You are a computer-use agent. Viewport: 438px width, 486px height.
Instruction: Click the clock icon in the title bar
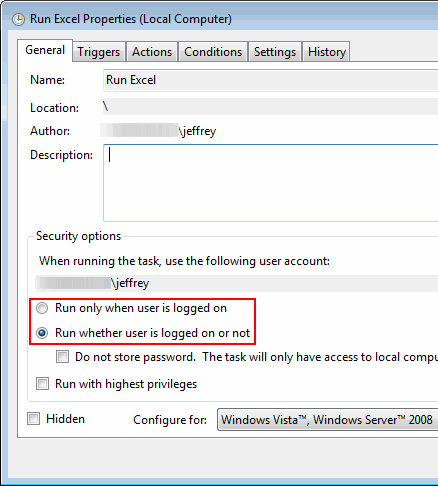[18, 20]
